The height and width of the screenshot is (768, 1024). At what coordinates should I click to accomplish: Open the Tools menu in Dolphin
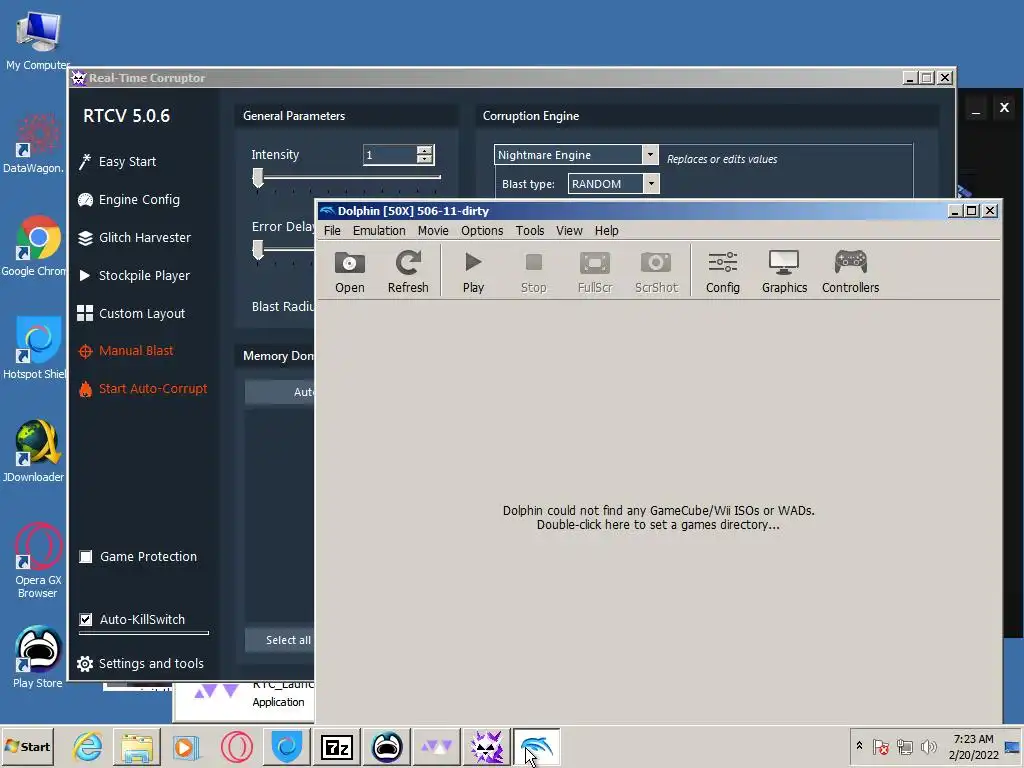point(530,231)
